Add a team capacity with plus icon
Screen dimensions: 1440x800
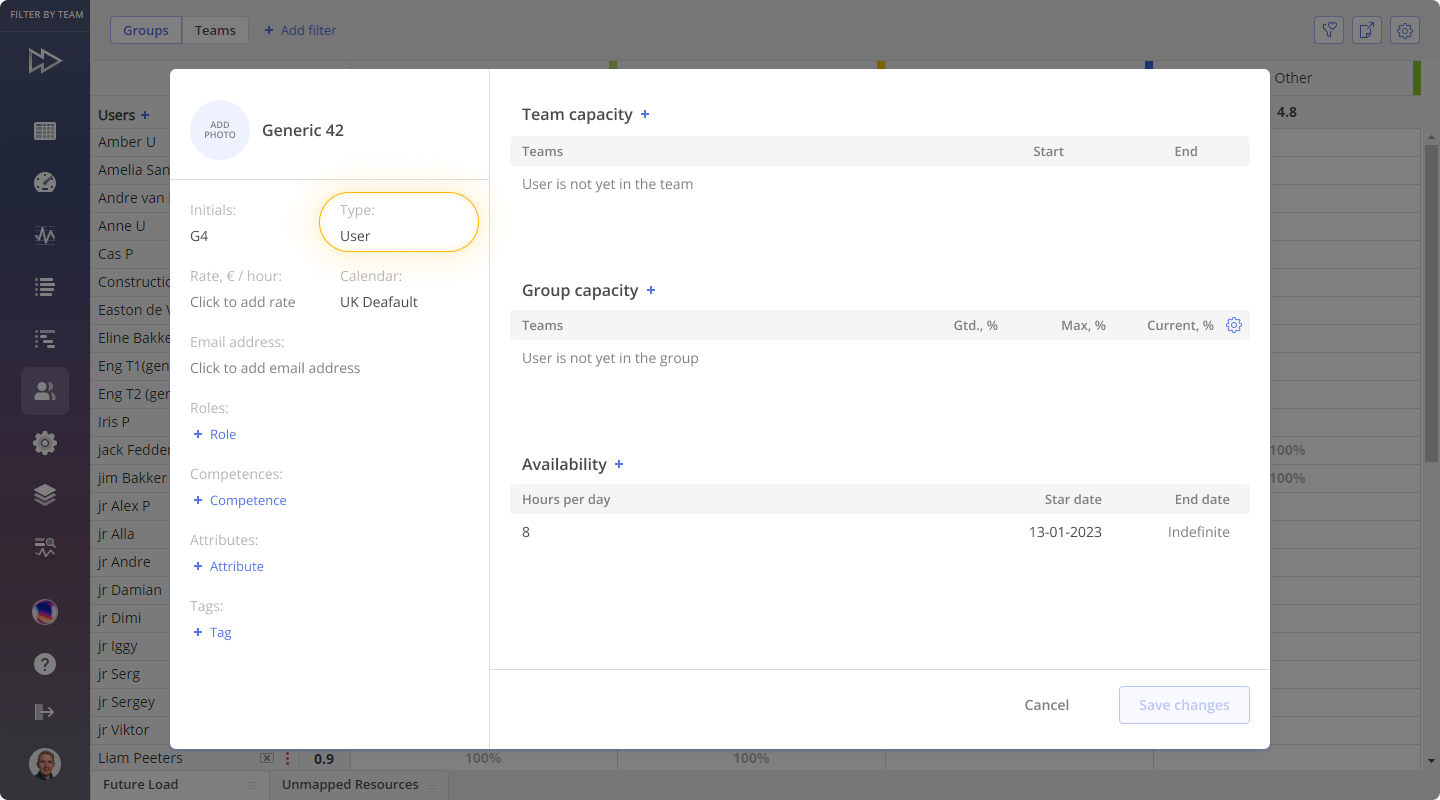[x=645, y=114]
